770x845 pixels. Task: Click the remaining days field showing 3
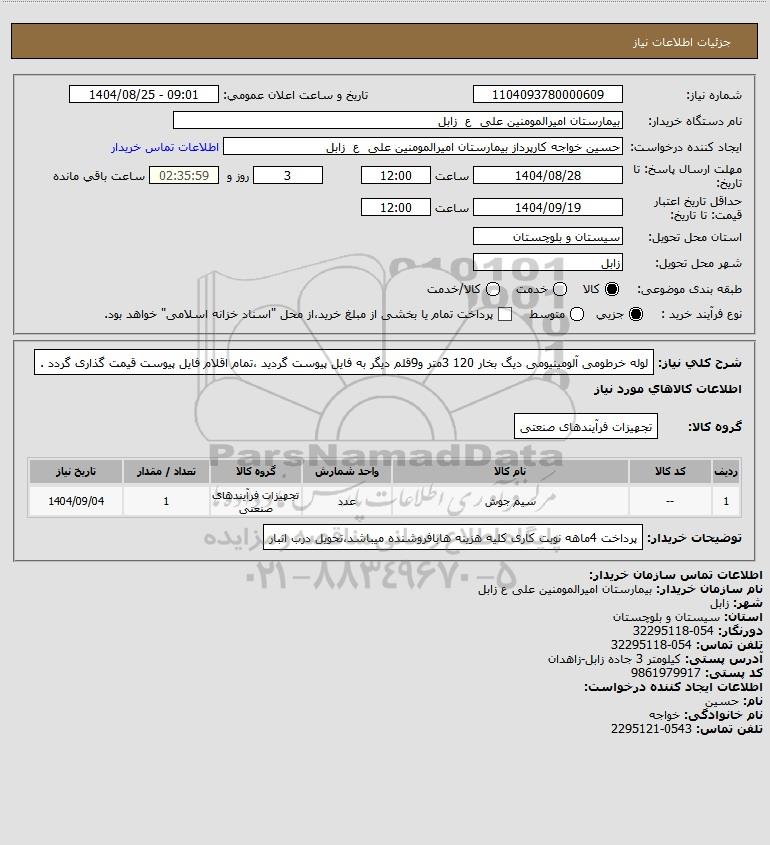tap(288, 175)
